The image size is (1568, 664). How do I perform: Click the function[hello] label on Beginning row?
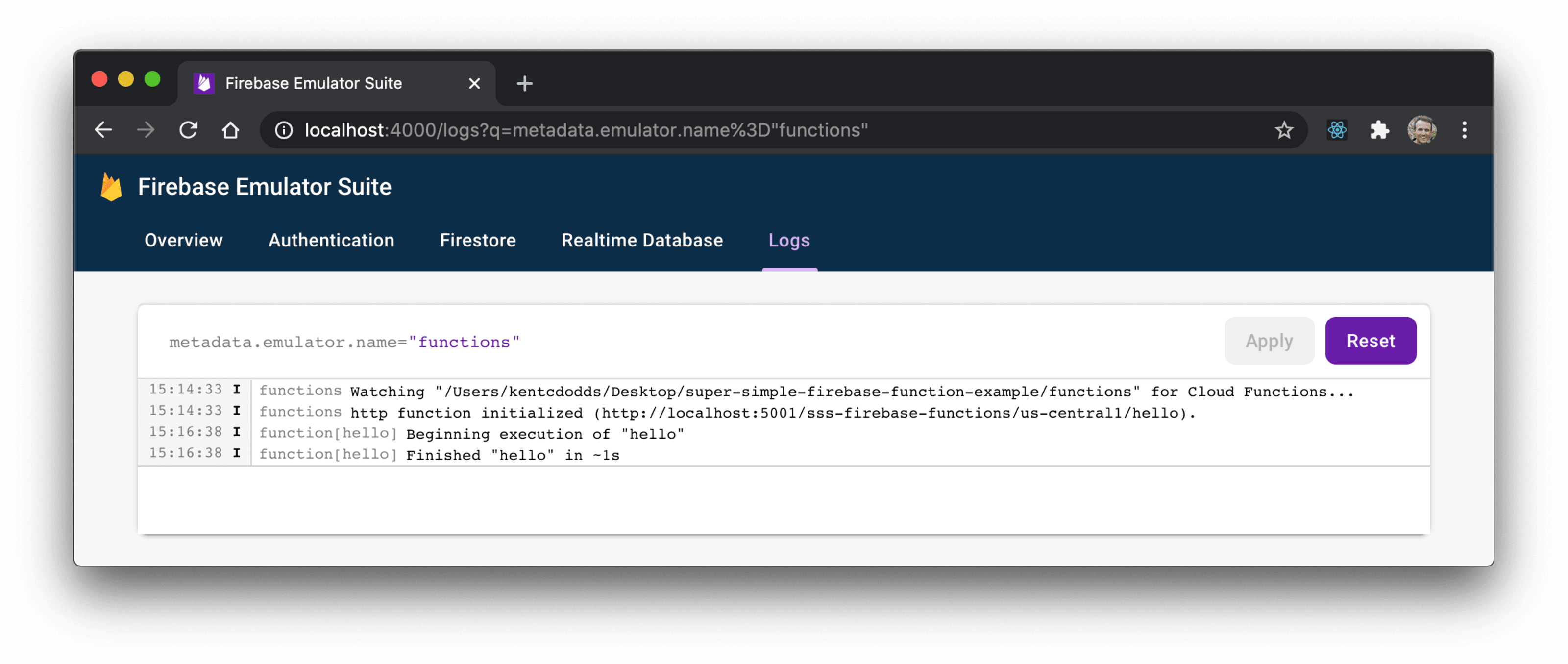pos(328,433)
